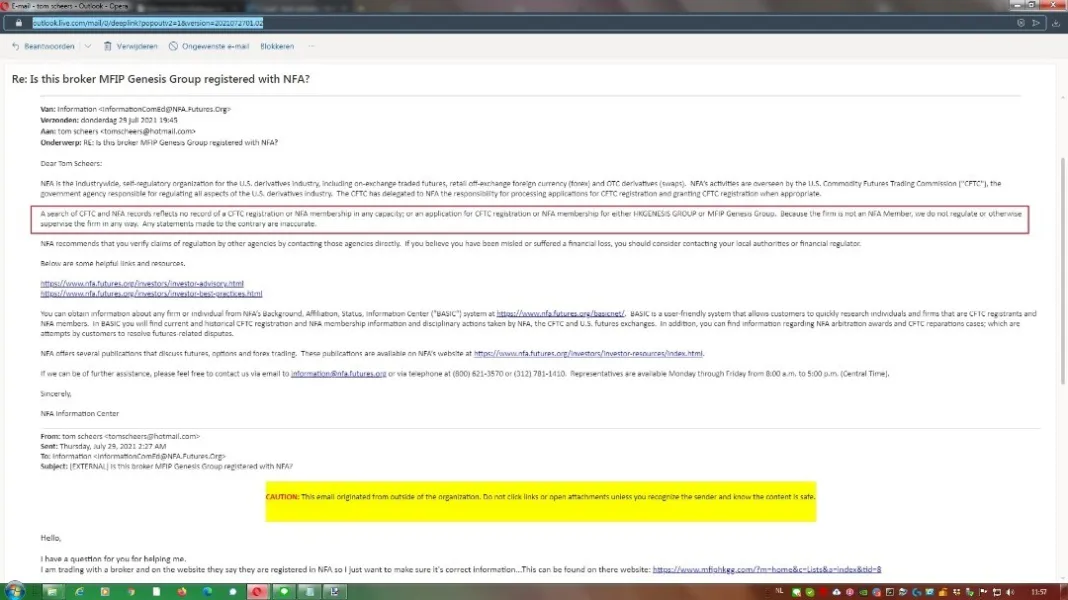Click the Opera send-to-flow arrow icon
This screenshot has height=600, width=1068.
pos(1035,22)
